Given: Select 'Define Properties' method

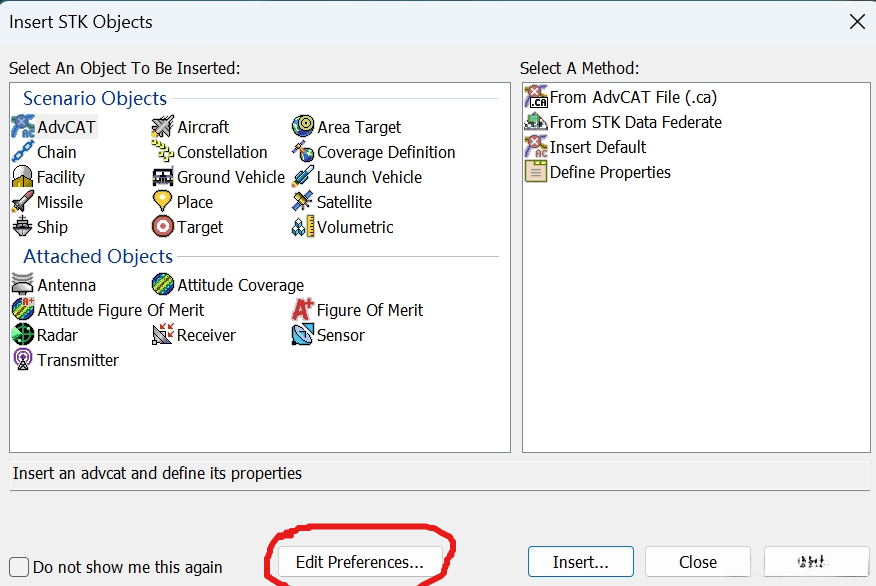Looking at the screenshot, I should tap(610, 172).
